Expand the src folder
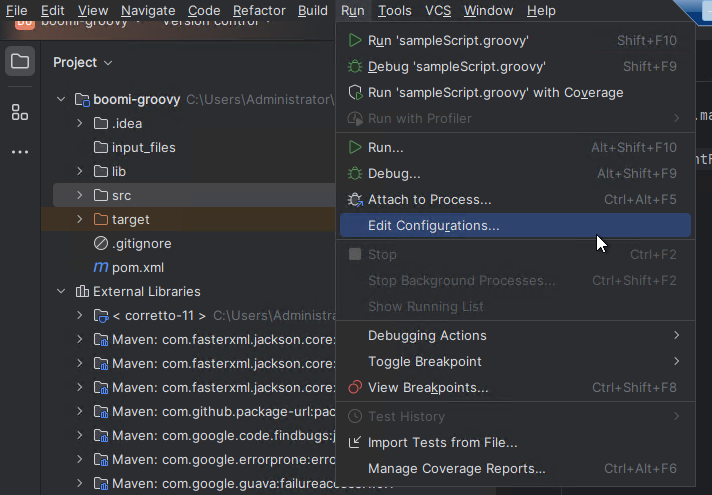Image resolution: width=712 pixels, height=495 pixels. pos(79,195)
